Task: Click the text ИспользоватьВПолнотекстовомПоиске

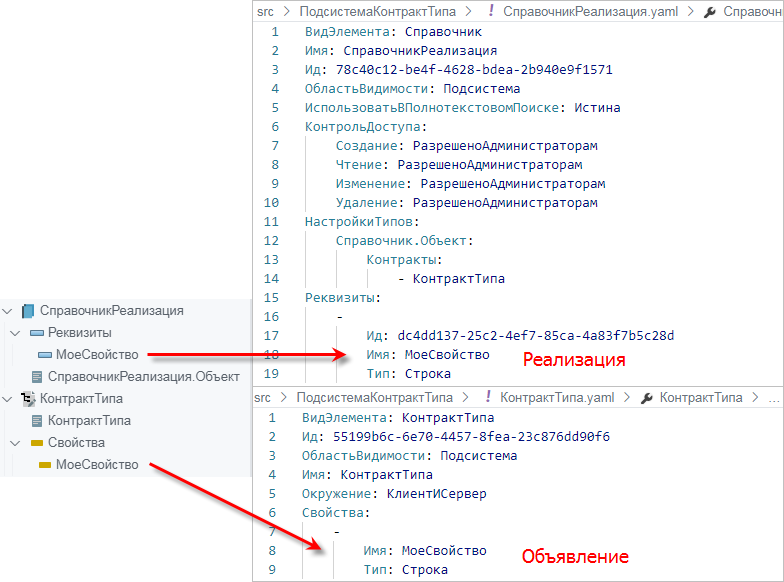Action: click(x=432, y=108)
